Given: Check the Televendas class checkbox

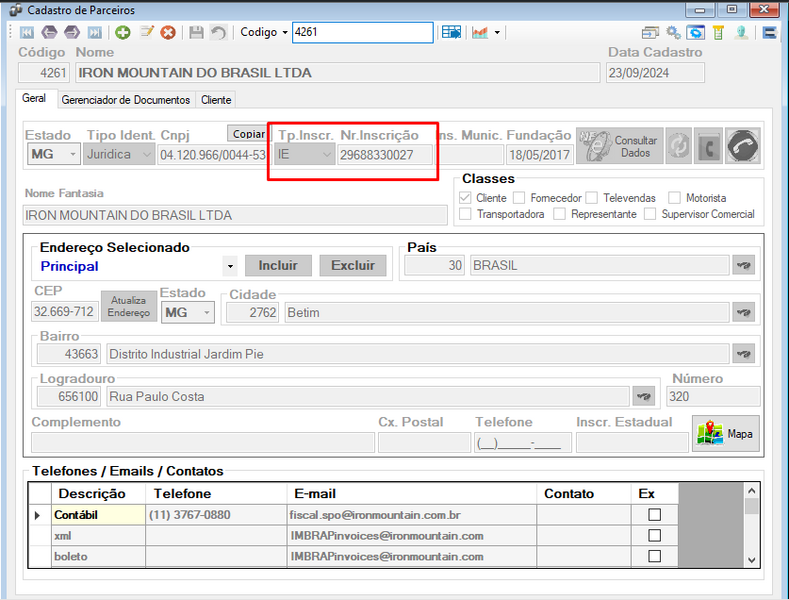Looking at the screenshot, I should (592, 198).
